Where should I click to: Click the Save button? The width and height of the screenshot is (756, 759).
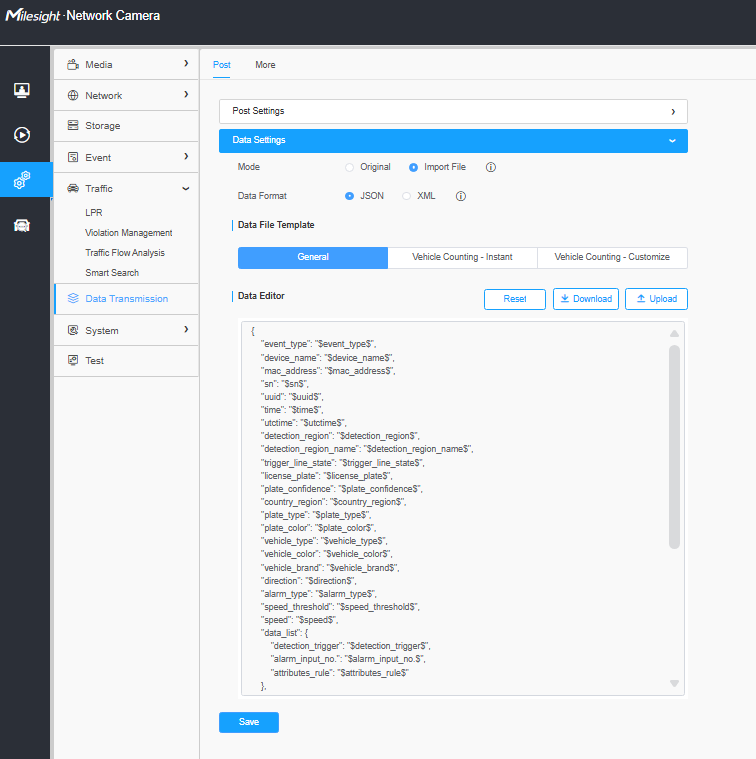tap(249, 722)
